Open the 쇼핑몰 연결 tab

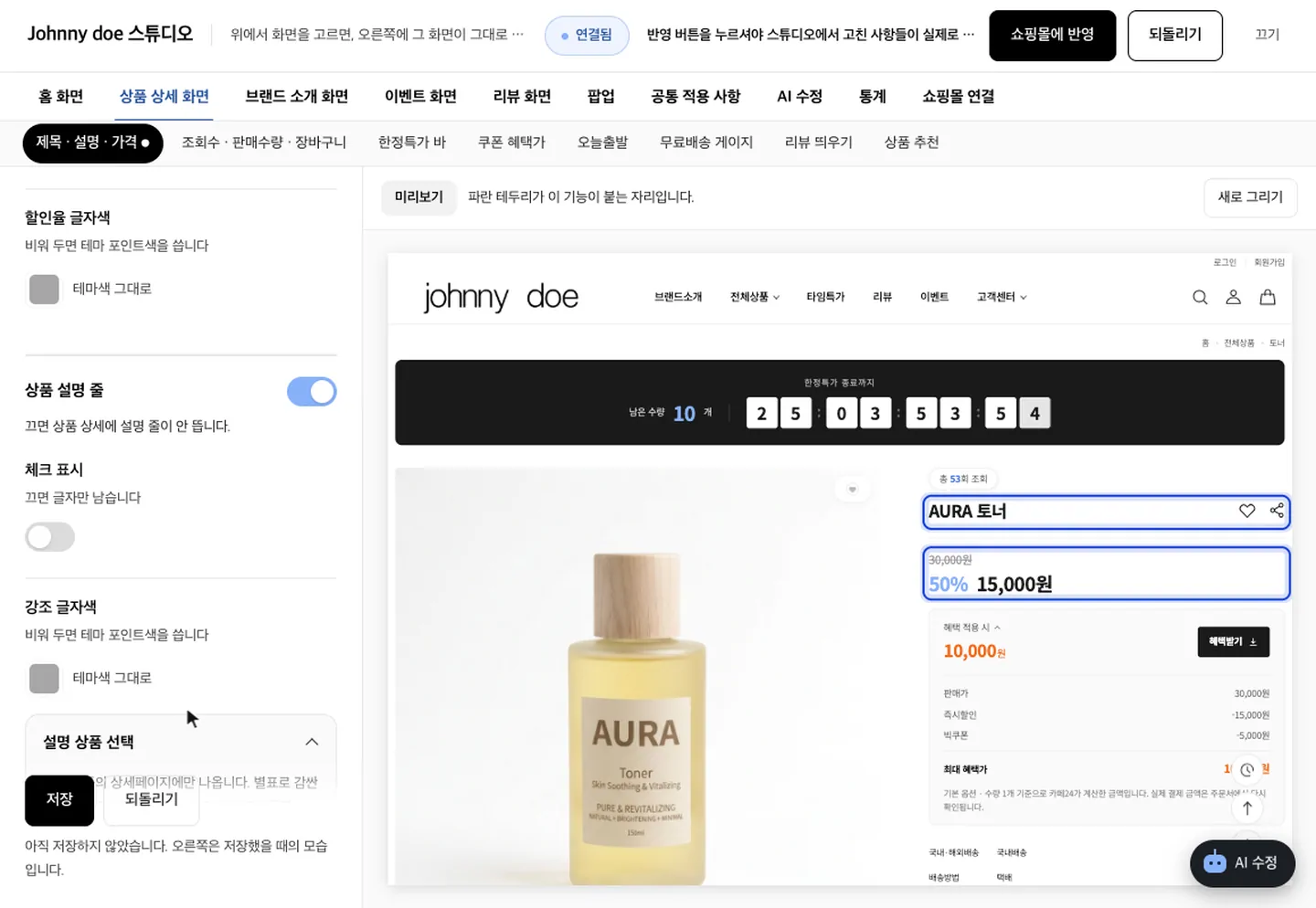click(959, 96)
